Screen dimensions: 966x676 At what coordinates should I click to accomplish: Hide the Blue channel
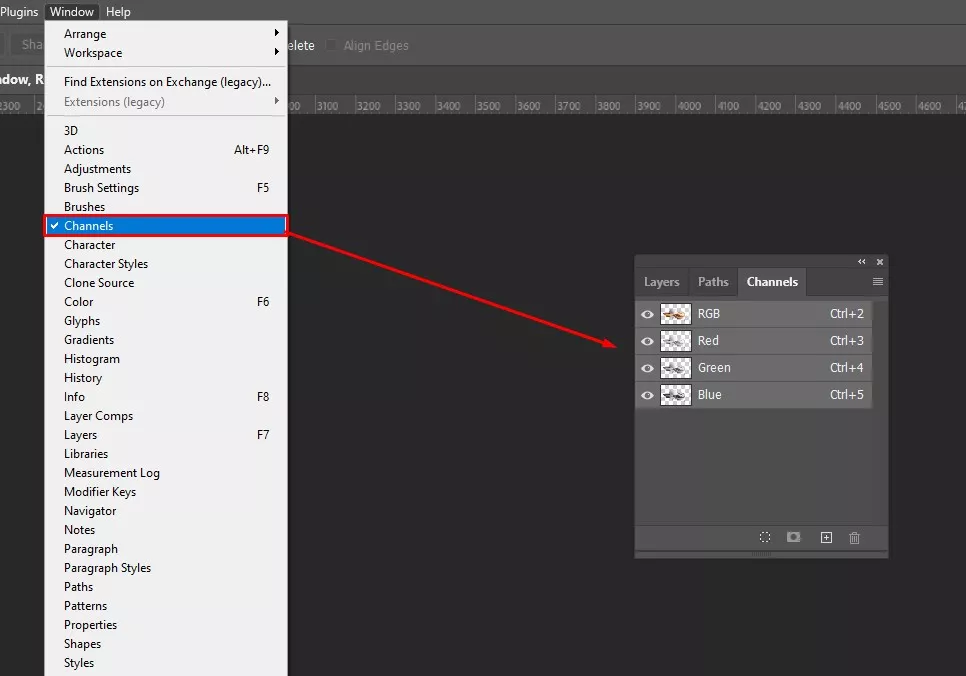[647, 395]
